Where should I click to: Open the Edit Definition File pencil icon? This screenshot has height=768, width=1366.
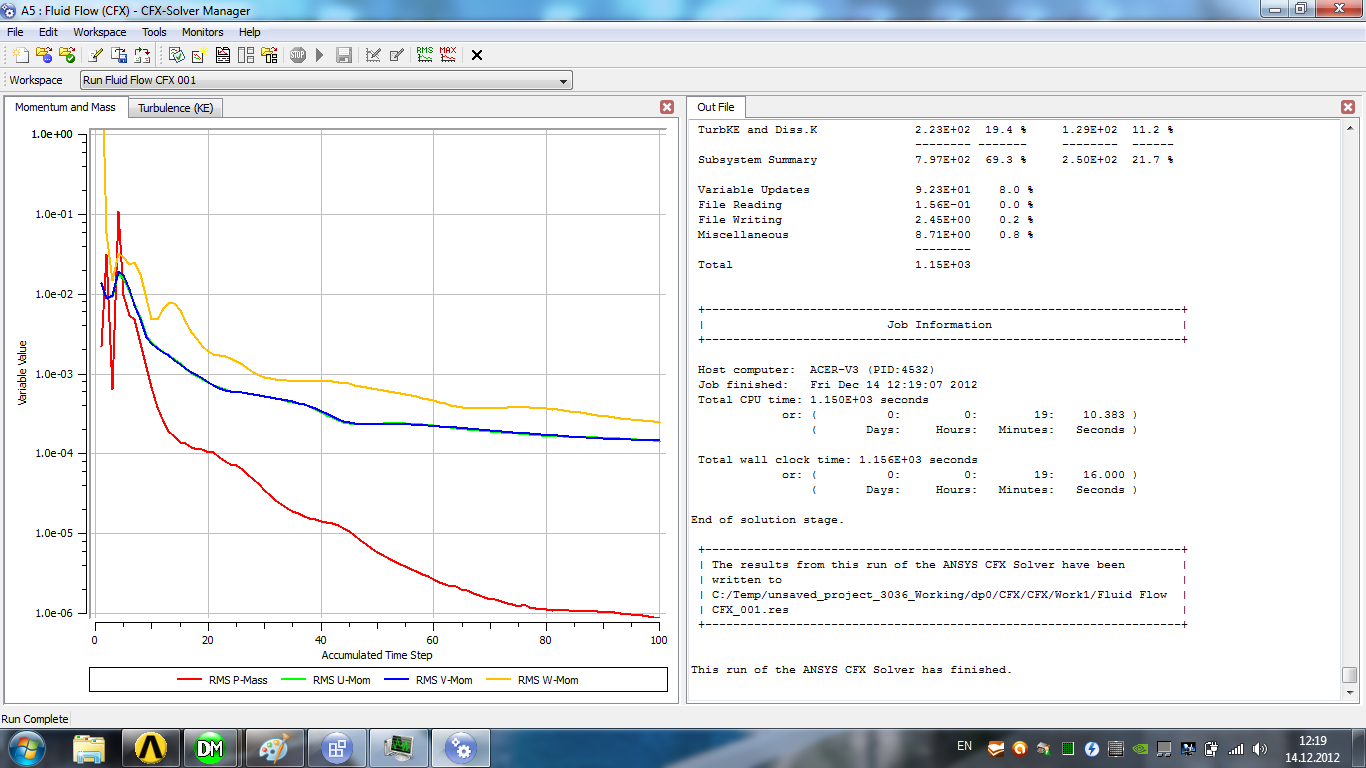96,55
